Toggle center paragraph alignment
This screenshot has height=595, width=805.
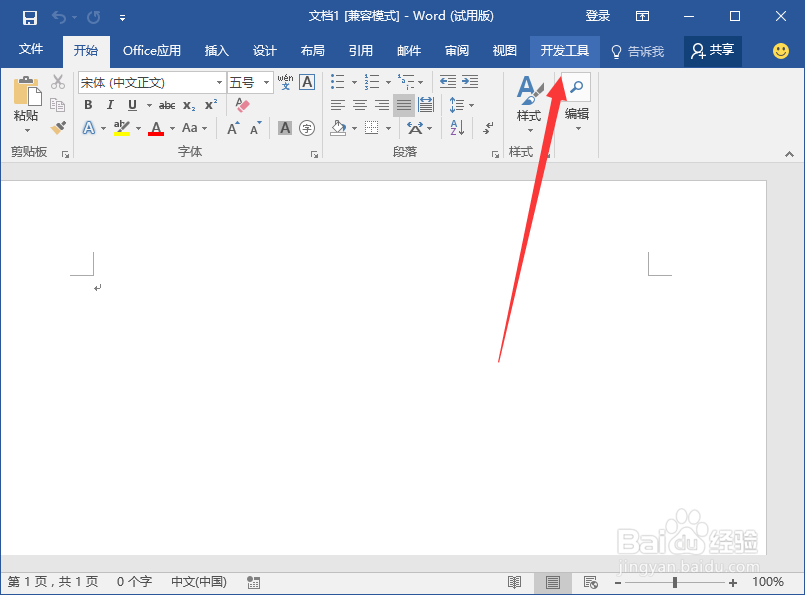[362, 104]
